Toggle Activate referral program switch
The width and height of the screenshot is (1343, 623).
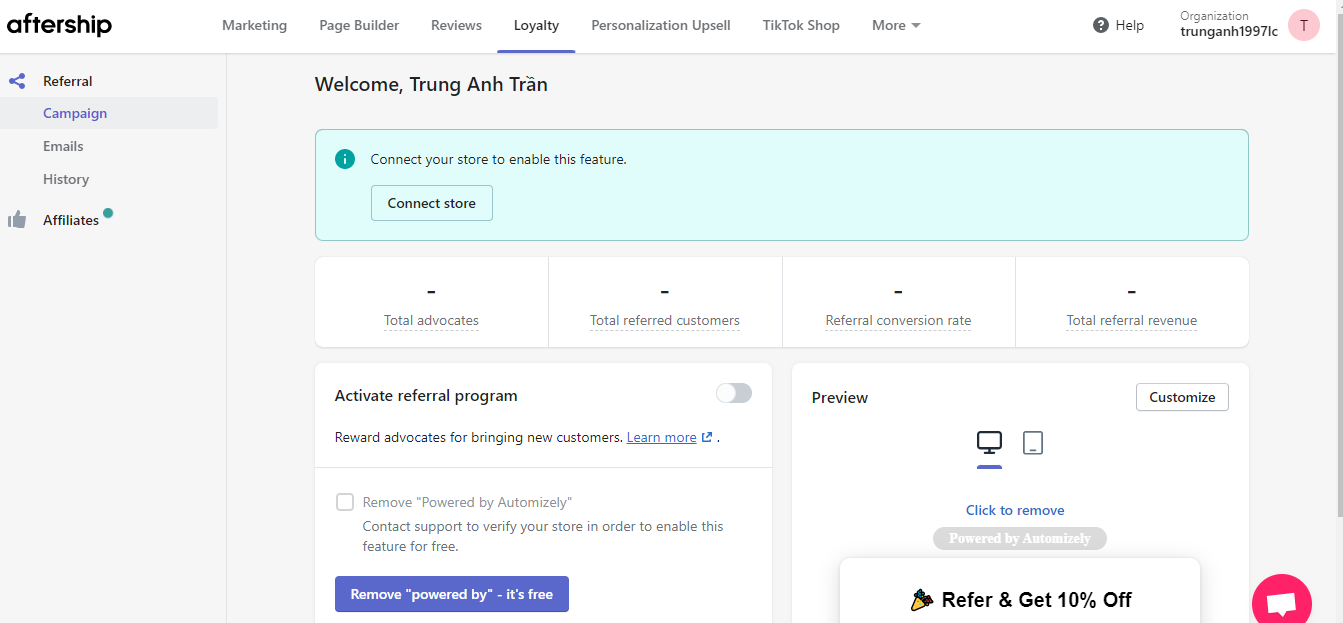tap(734, 394)
